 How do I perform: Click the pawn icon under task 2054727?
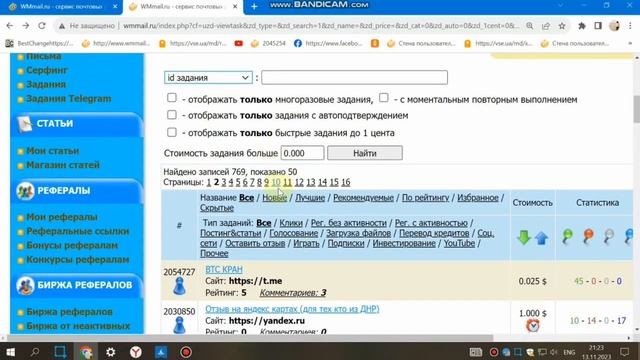point(179,286)
